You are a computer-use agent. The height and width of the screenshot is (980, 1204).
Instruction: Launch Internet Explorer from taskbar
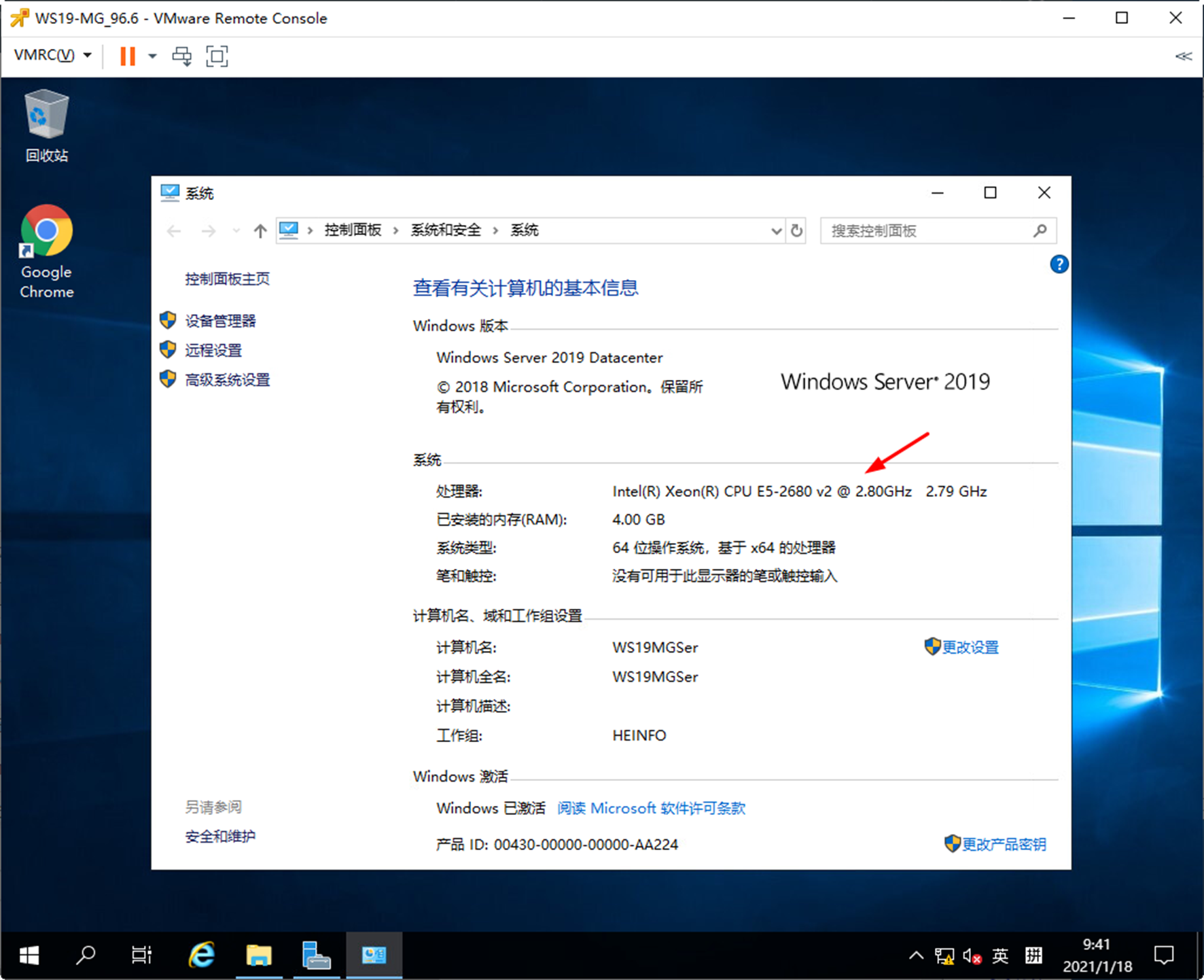click(202, 956)
